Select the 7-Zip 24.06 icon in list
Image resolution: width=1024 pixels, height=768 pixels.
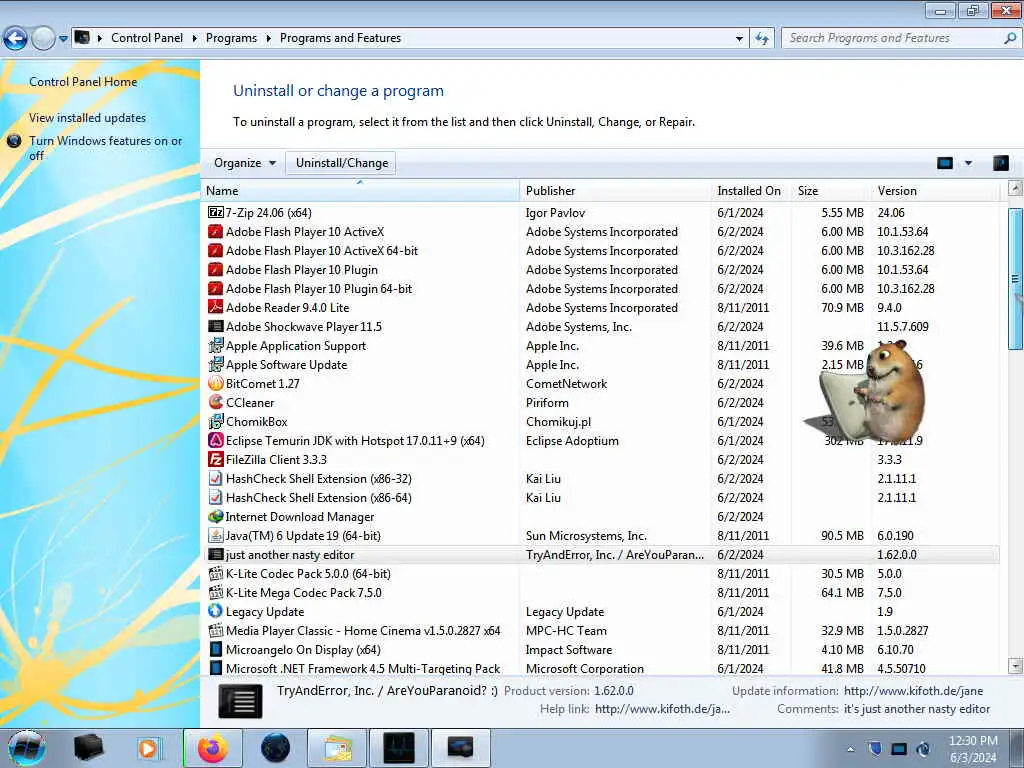pos(216,212)
